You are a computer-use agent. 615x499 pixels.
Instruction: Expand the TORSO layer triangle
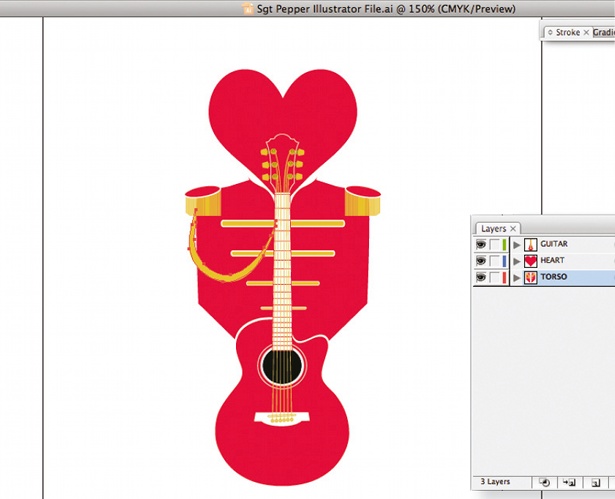517,277
